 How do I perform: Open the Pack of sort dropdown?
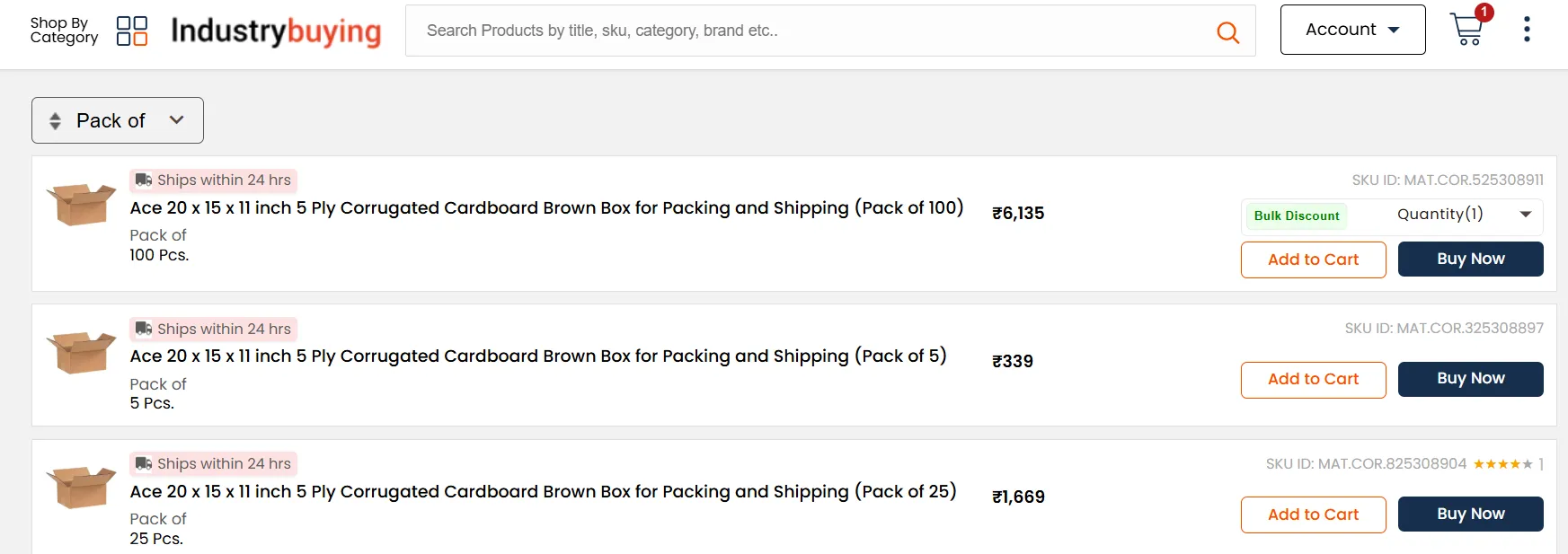coord(118,120)
